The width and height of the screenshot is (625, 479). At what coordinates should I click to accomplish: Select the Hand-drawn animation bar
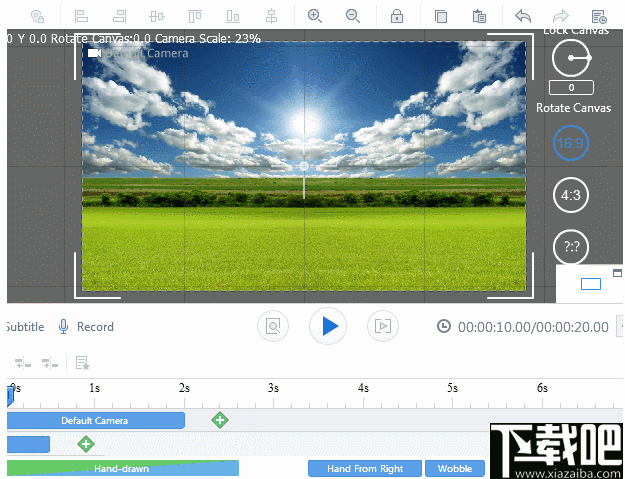tap(123, 468)
